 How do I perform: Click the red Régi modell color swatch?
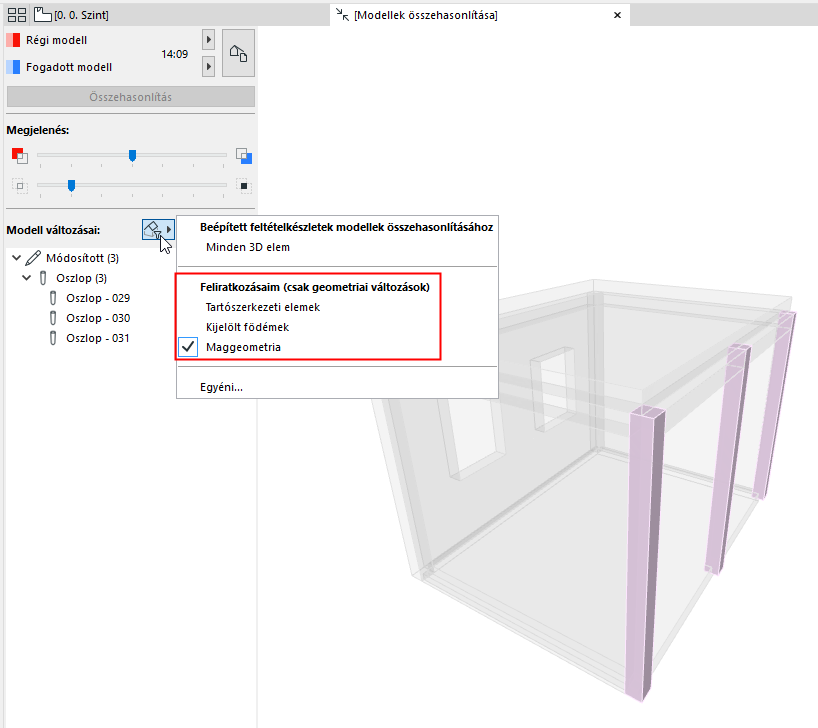click(13, 40)
